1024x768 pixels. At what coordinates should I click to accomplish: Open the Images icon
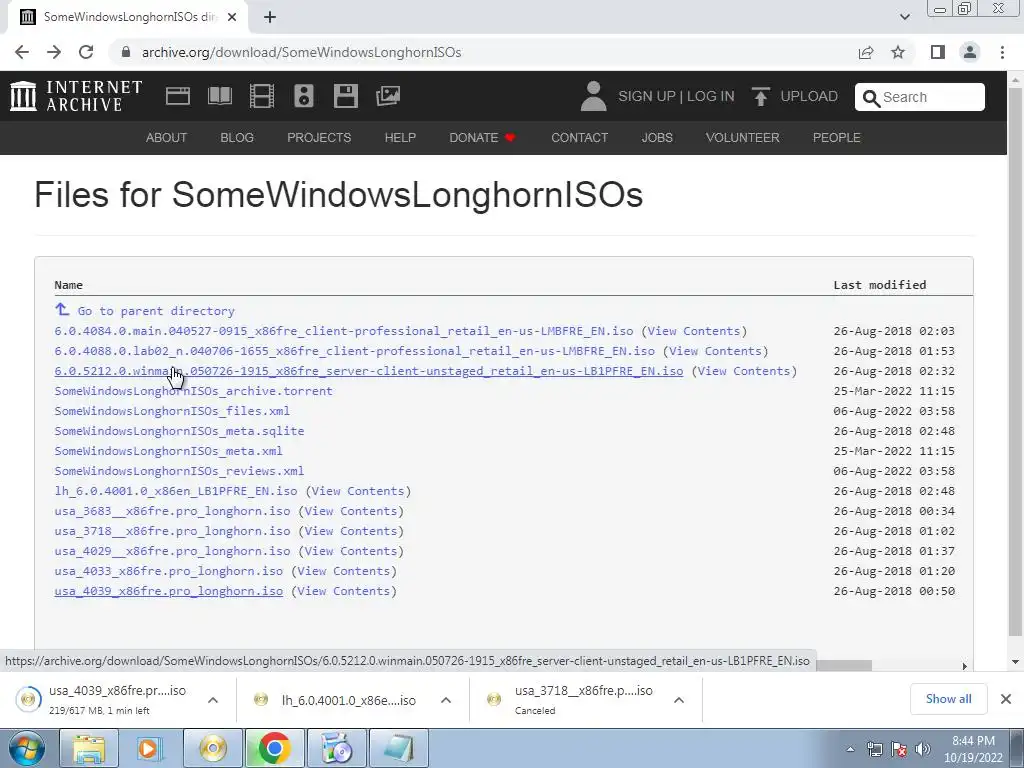388,96
